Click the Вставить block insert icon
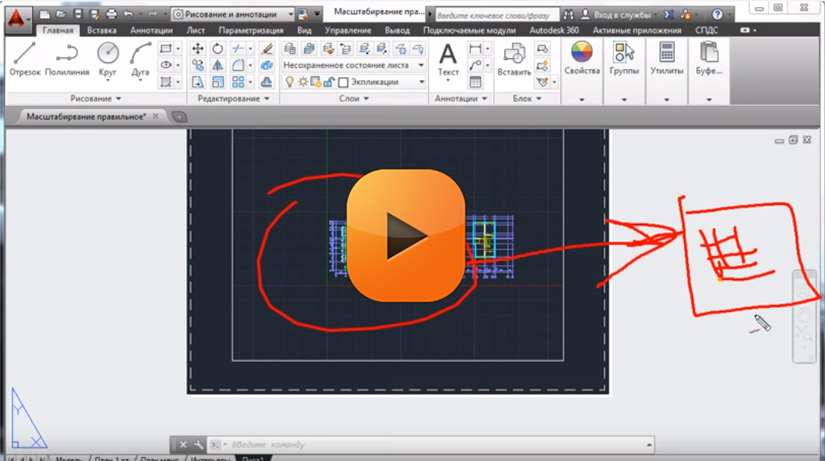Viewport: 825px width, 461px height. (x=514, y=59)
